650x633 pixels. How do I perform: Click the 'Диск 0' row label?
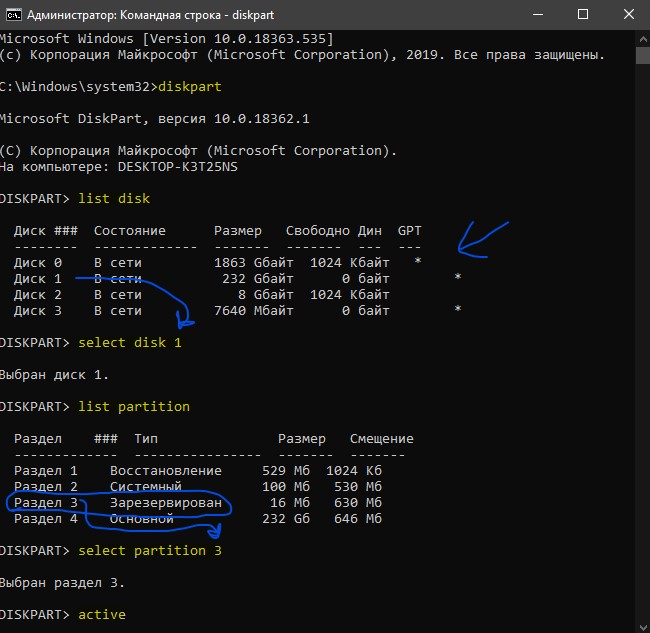(38, 262)
